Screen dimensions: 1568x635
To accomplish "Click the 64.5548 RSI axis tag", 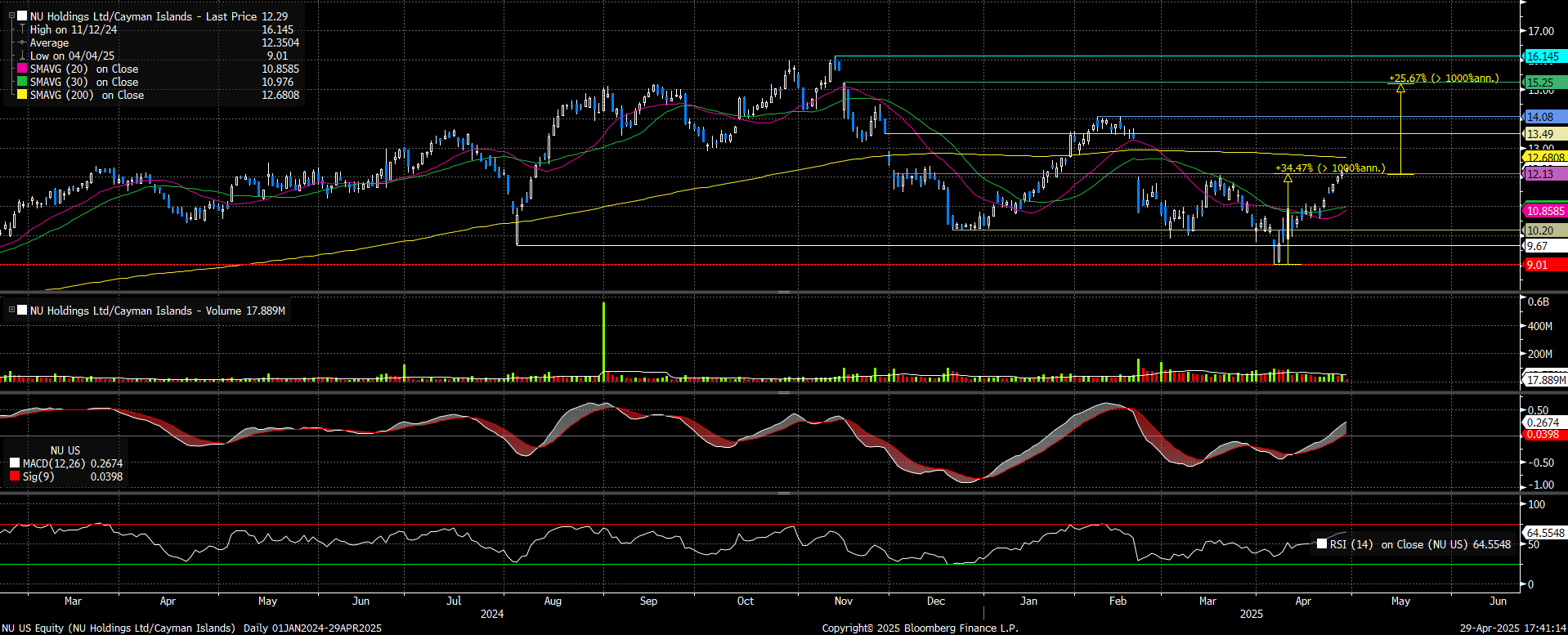I will click(1545, 533).
